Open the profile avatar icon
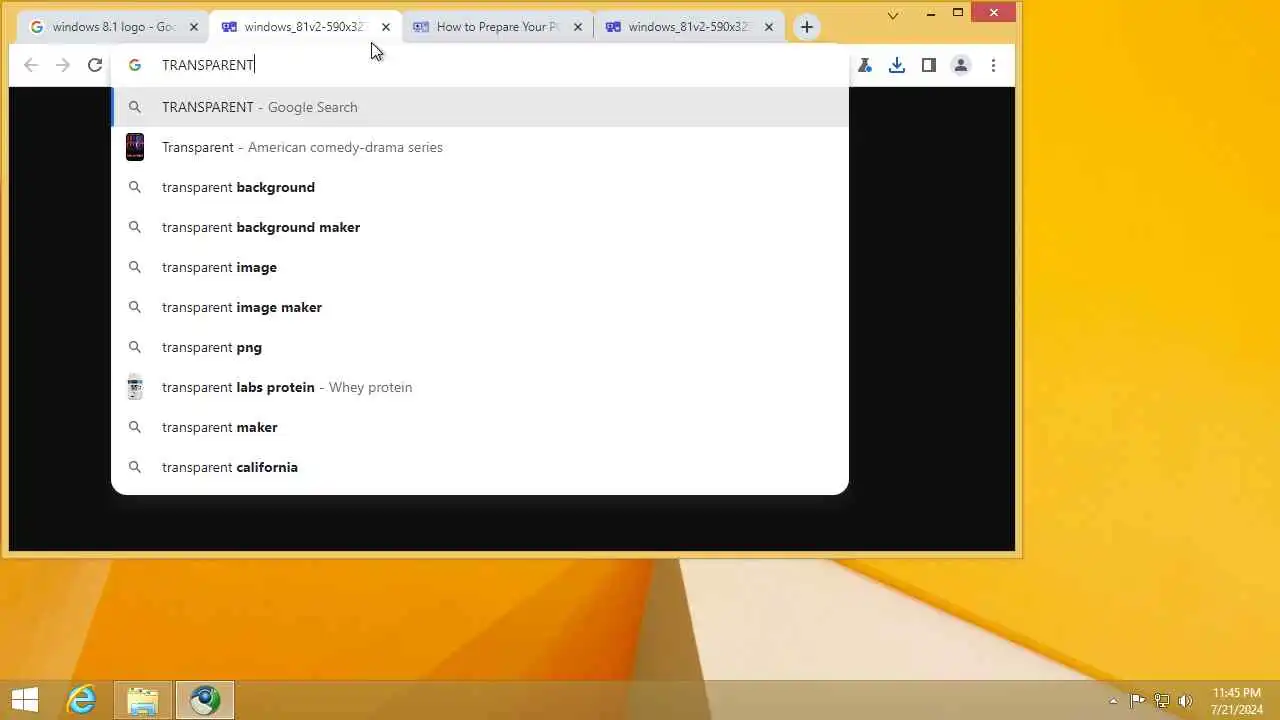The height and width of the screenshot is (720, 1280). [x=961, y=65]
